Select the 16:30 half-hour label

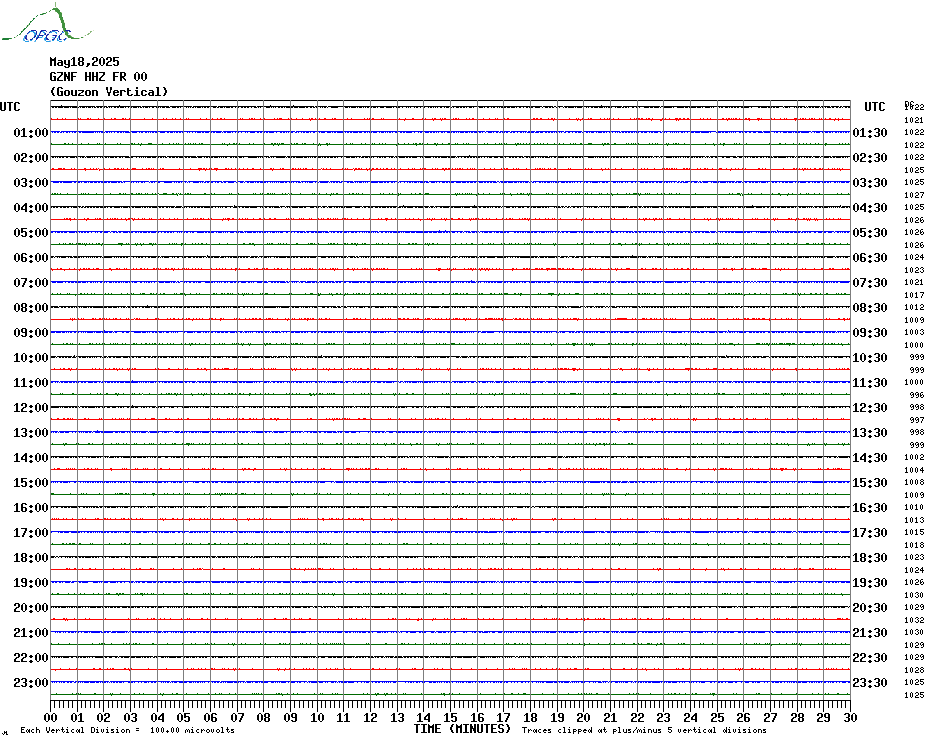(870, 507)
